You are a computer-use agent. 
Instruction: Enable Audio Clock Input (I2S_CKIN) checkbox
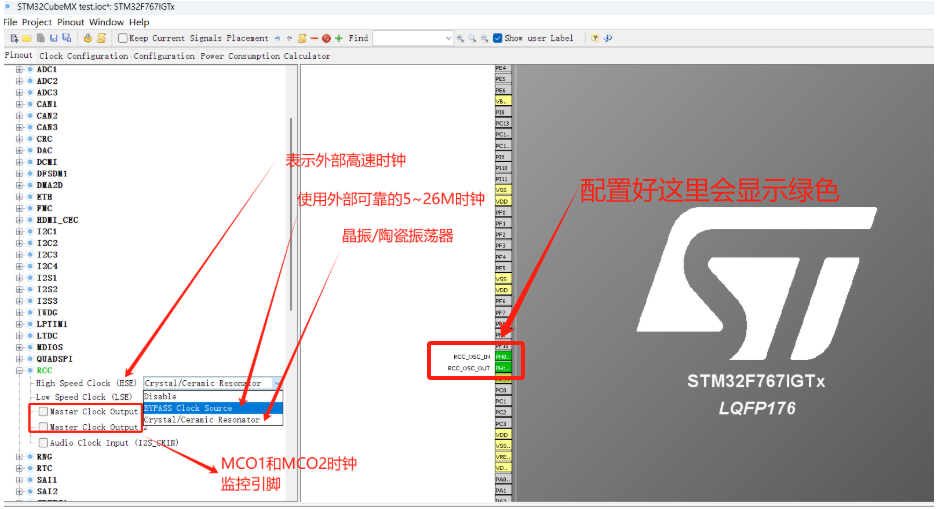[44, 443]
